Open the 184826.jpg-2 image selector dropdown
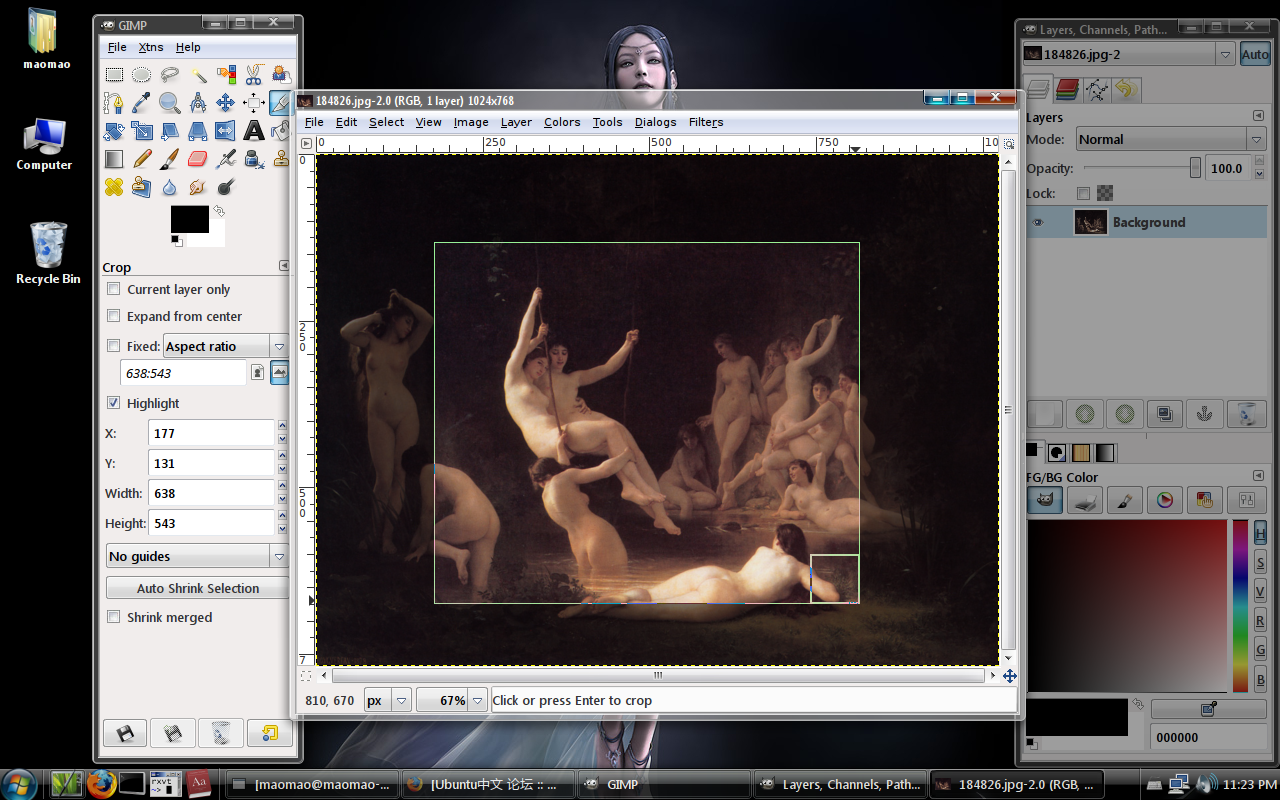This screenshot has width=1280, height=800. 1129,54
